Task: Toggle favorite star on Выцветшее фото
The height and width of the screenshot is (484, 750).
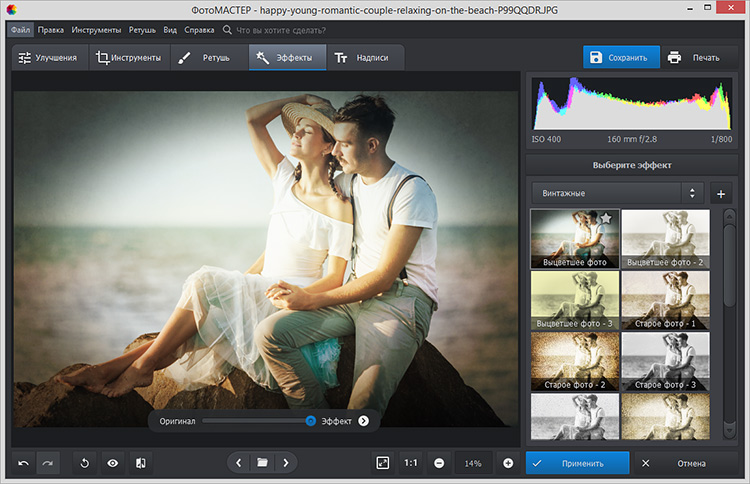Action: click(606, 218)
